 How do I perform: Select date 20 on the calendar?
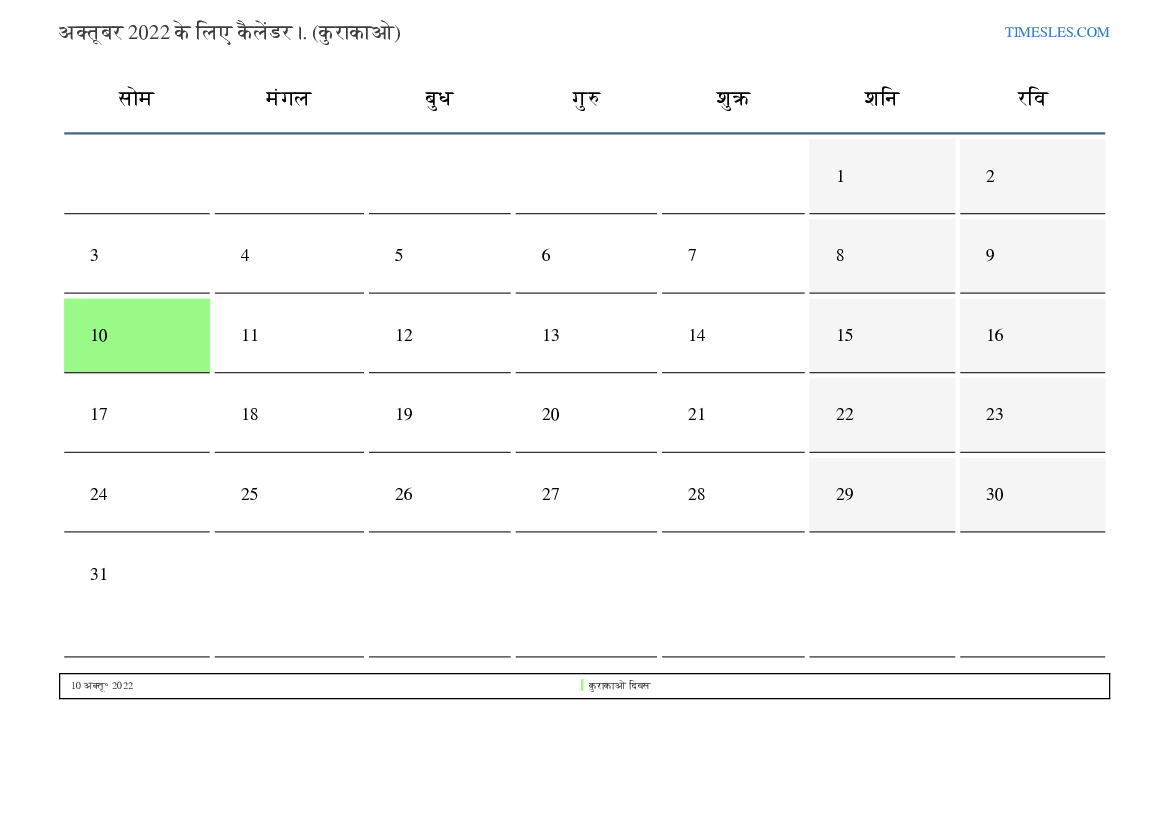pyautogui.click(x=586, y=415)
